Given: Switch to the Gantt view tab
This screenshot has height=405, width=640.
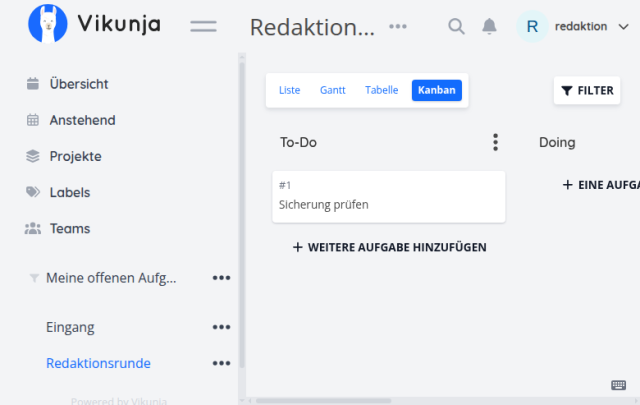Looking at the screenshot, I should point(333,90).
